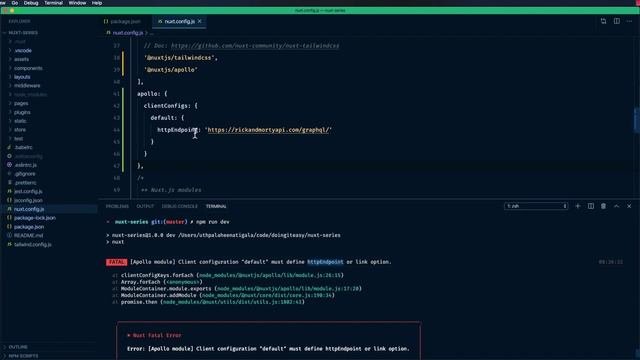The width and height of the screenshot is (640, 360).
Task: Open changes compare icon in editor toolbar
Action: (x=603, y=21)
